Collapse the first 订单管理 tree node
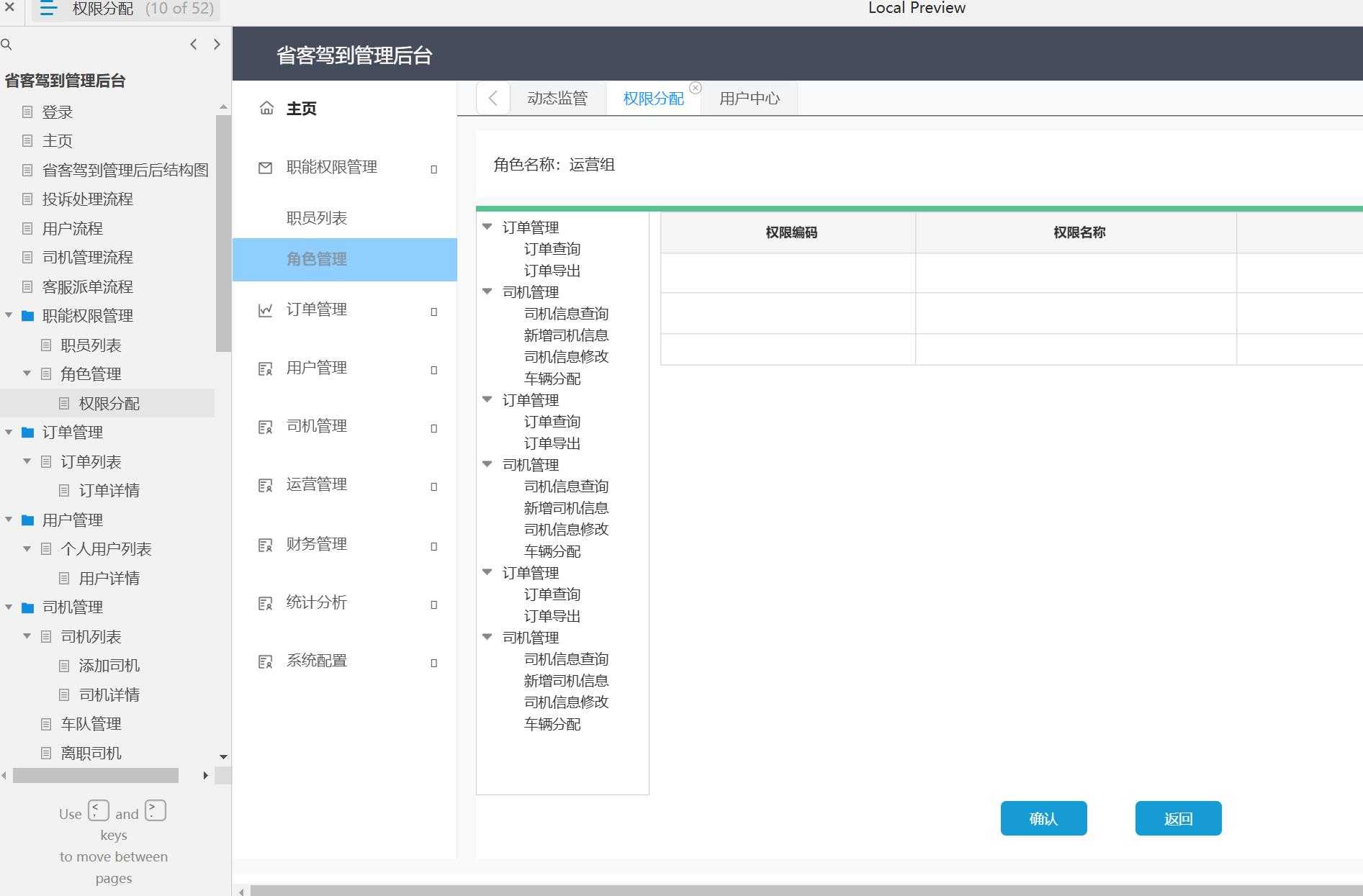This screenshot has height=896, width=1363. click(x=487, y=226)
